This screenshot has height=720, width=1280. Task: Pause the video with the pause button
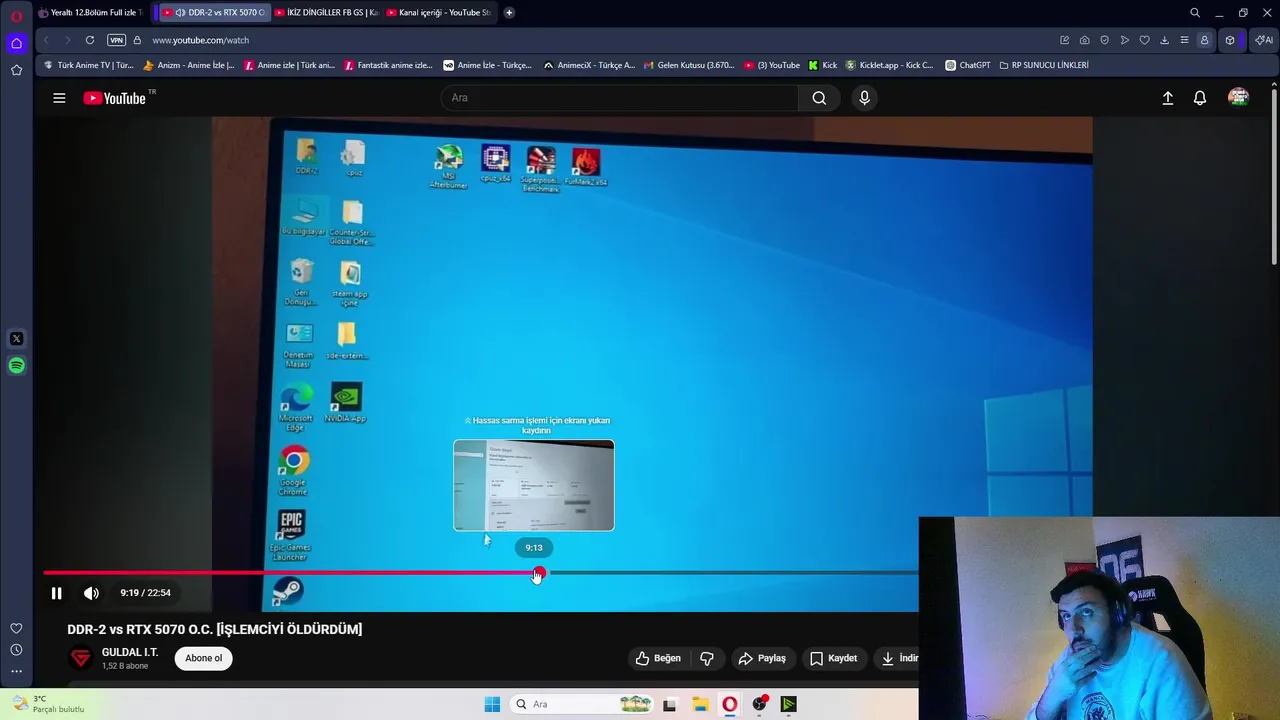click(x=57, y=593)
